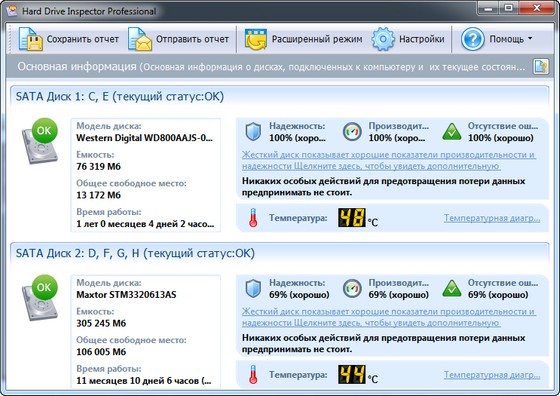Expand the Помощь dropdown arrow
Screen dimensions: 560x396
pos(530,38)
